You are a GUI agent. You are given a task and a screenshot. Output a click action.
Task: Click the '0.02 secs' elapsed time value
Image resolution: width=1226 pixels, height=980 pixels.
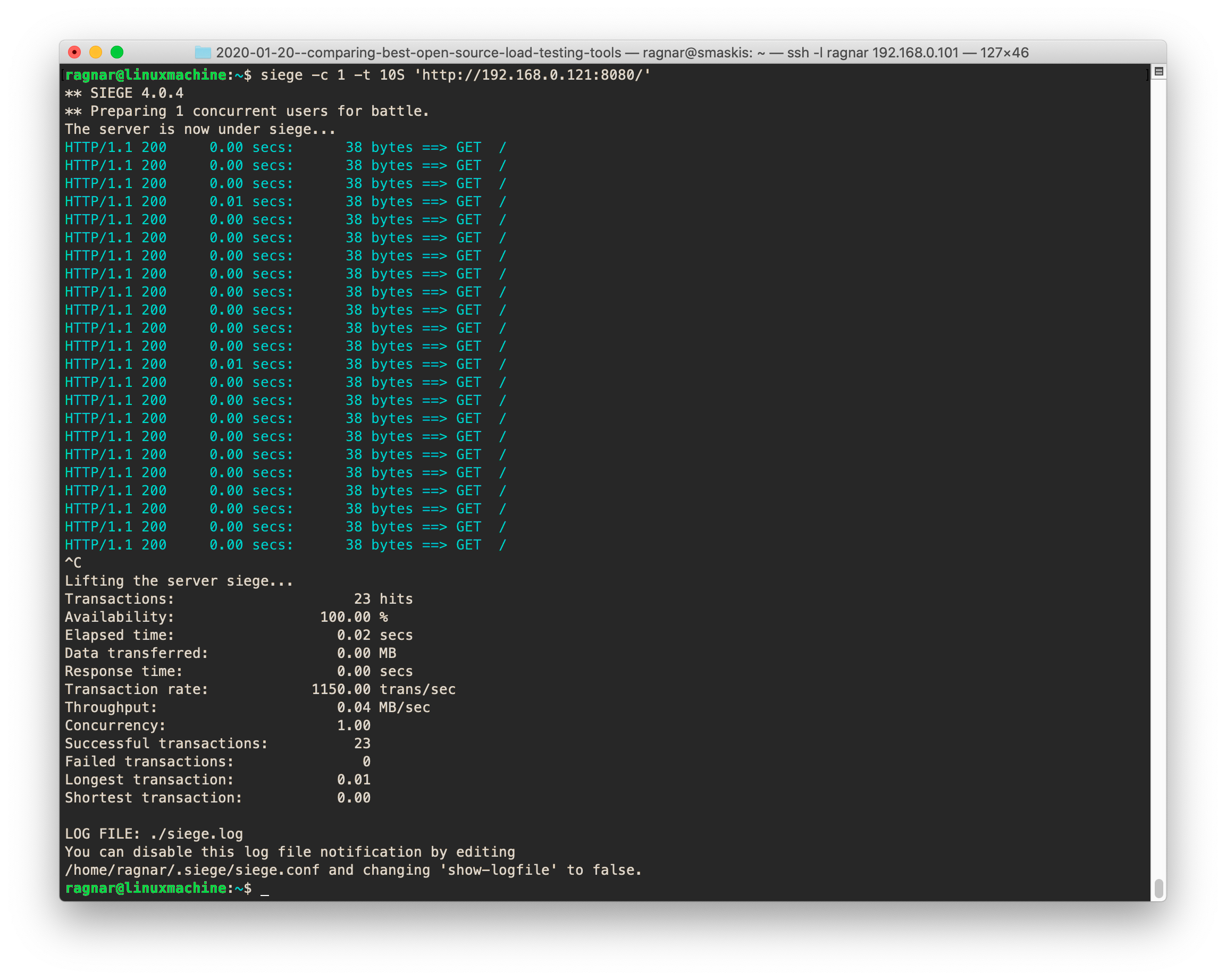[x=375, y=636]
